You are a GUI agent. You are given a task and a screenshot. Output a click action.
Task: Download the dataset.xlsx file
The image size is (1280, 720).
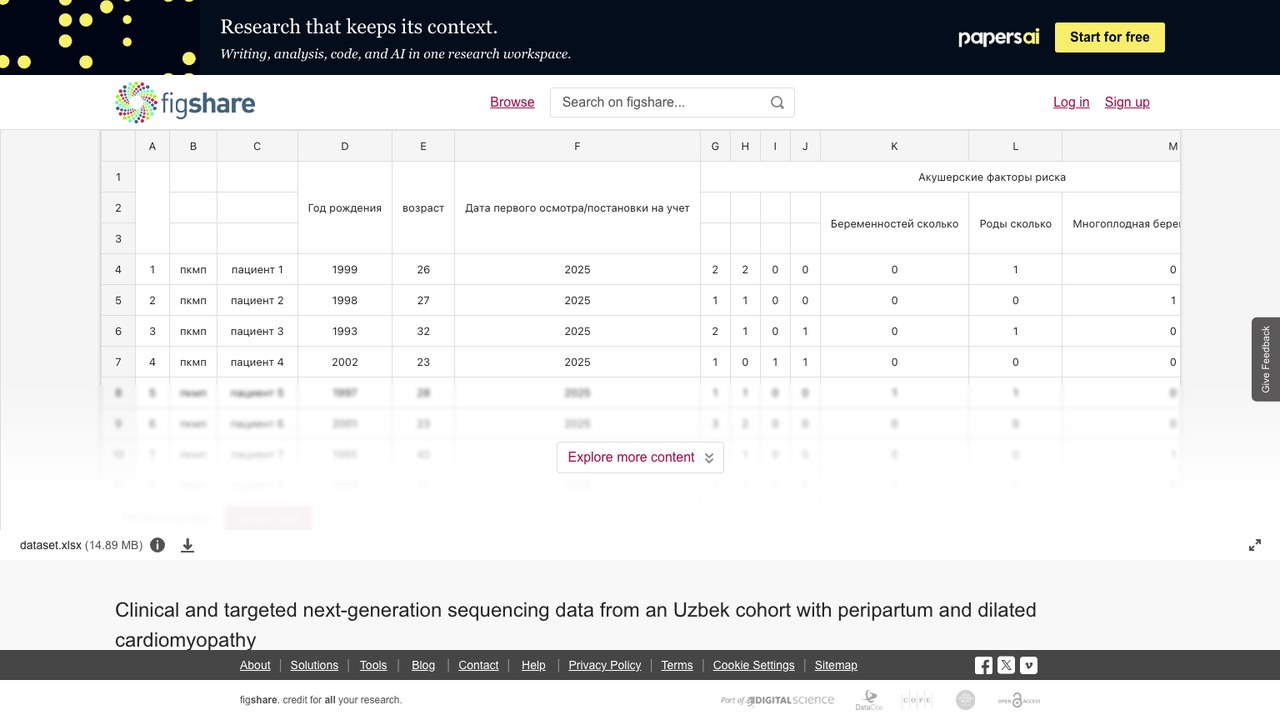click(187, 545)
